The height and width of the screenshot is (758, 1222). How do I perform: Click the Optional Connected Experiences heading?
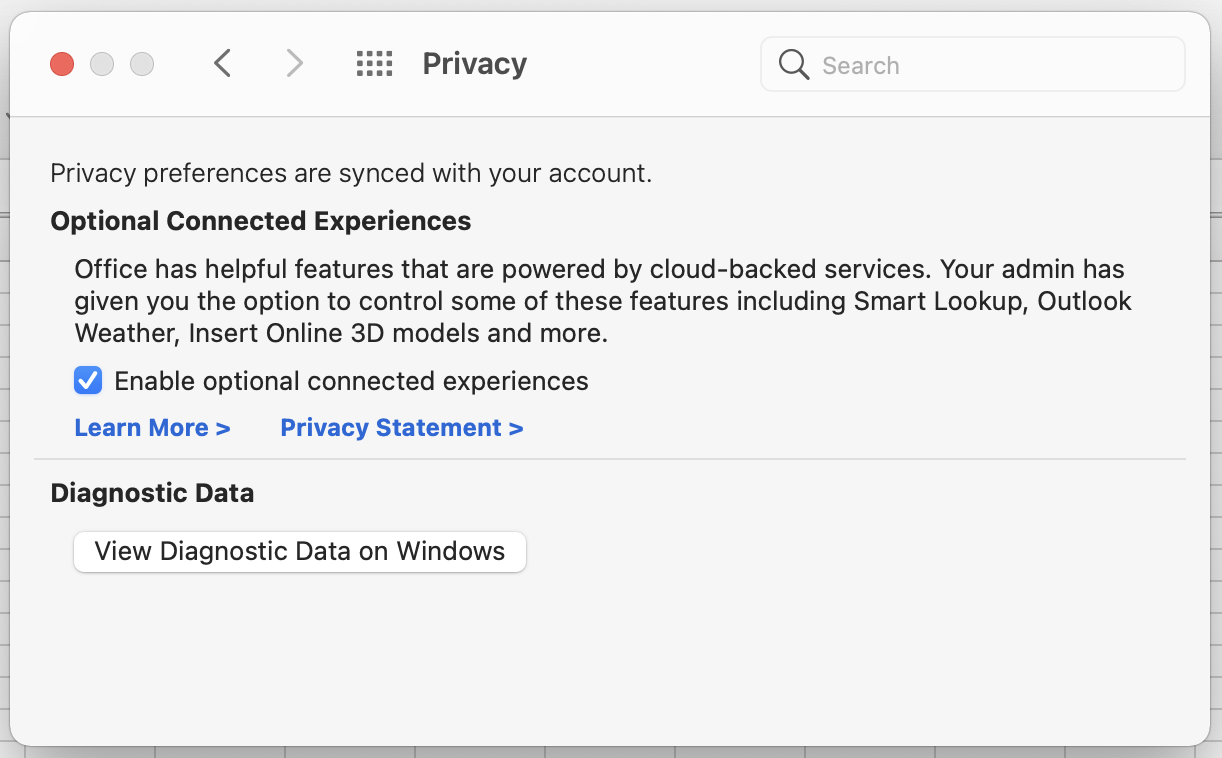point(261,221)
